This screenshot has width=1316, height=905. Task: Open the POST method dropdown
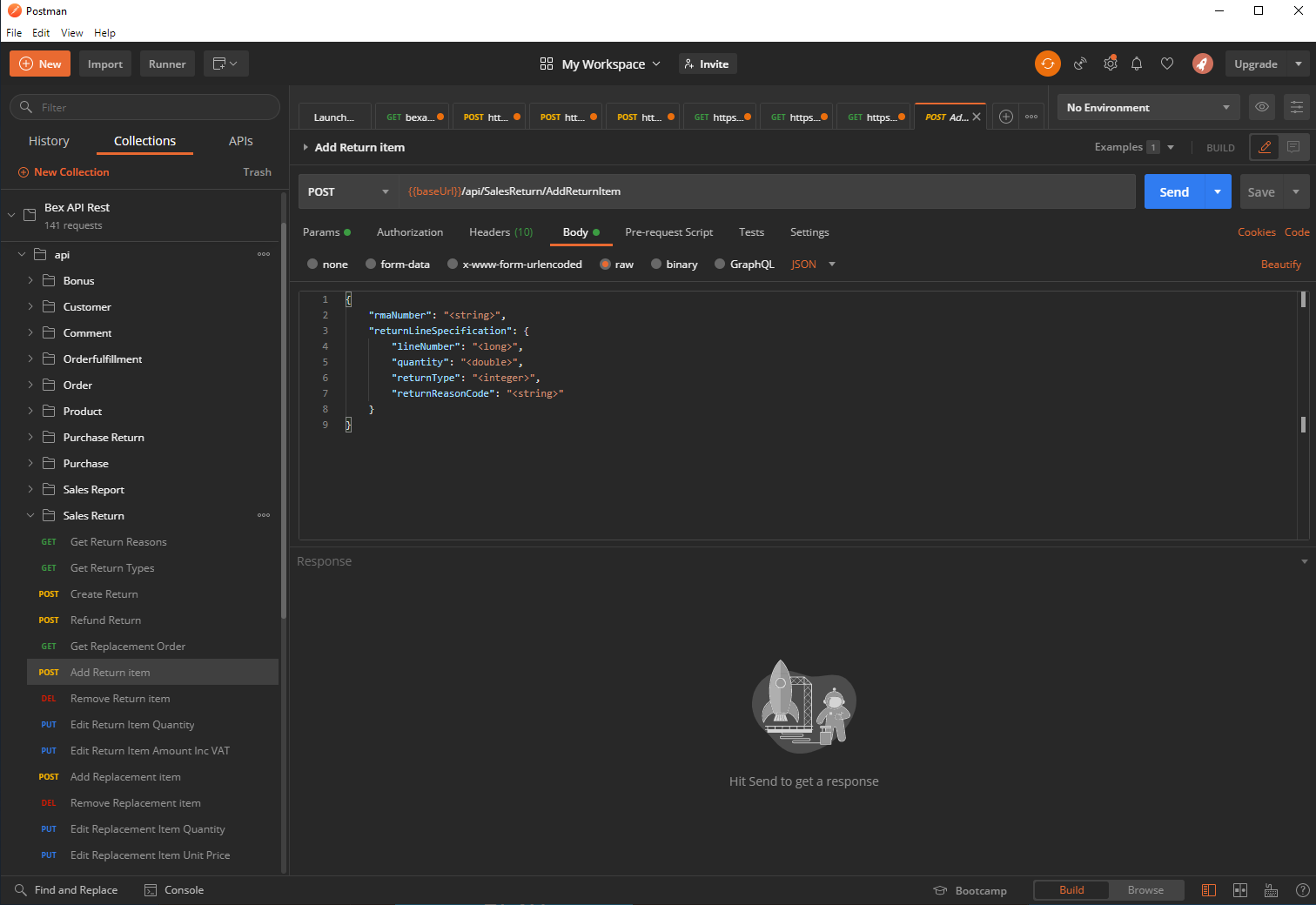348,192
